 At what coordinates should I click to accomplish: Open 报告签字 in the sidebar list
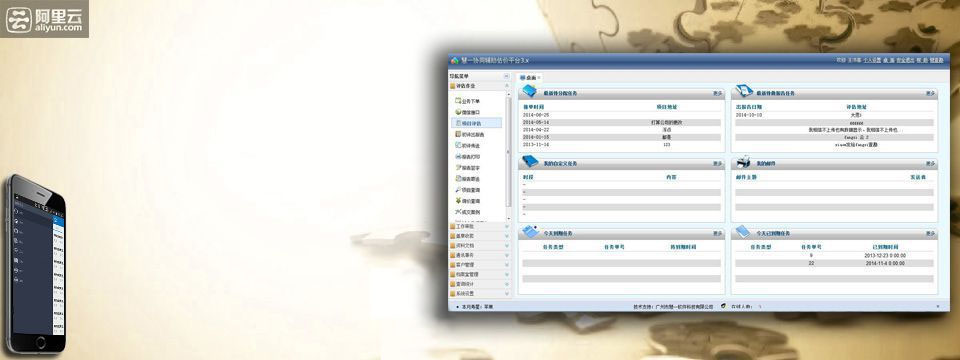pyautogui.click(x=467, y=168)
